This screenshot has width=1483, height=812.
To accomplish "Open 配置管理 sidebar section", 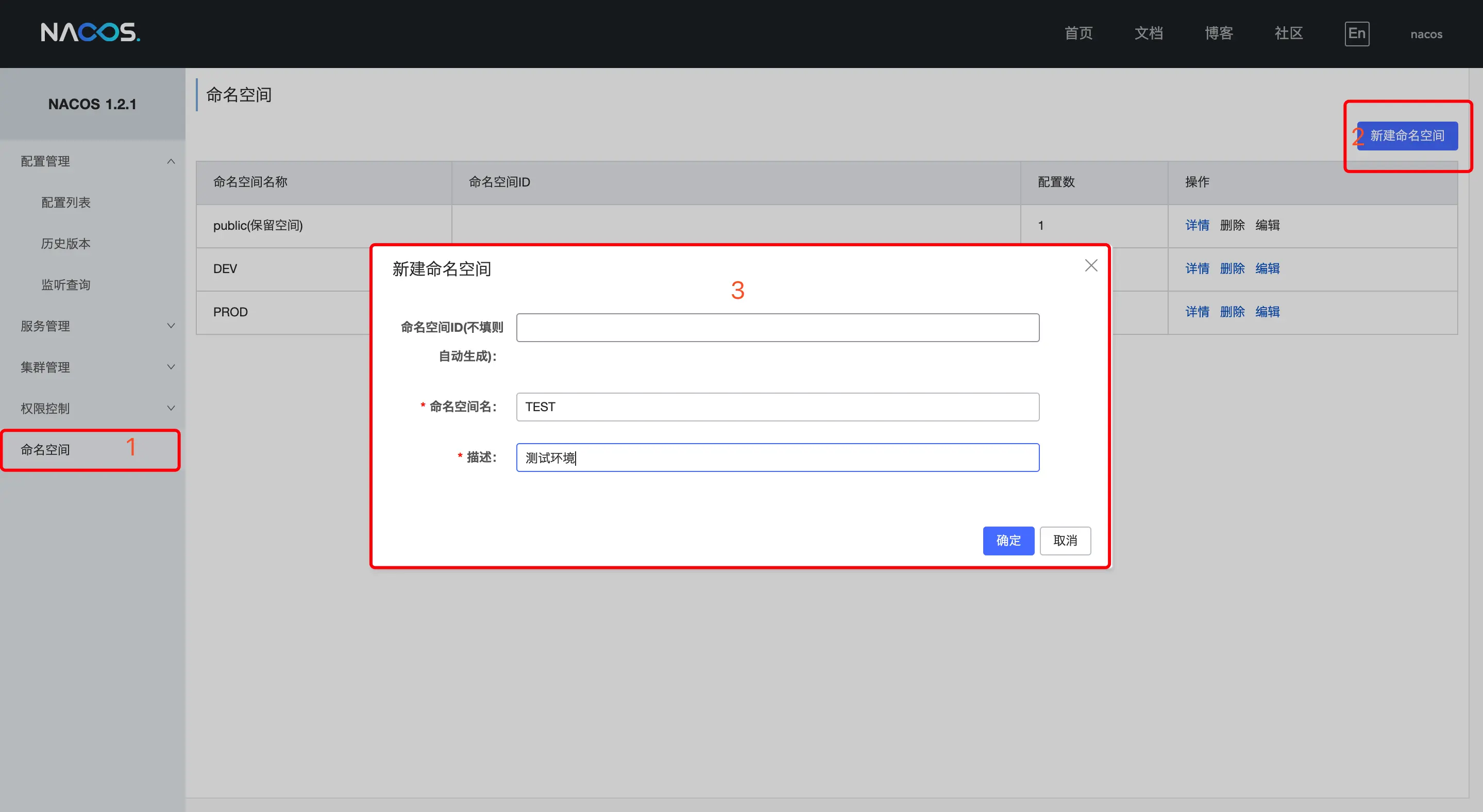I will click(x=45, y=161).
